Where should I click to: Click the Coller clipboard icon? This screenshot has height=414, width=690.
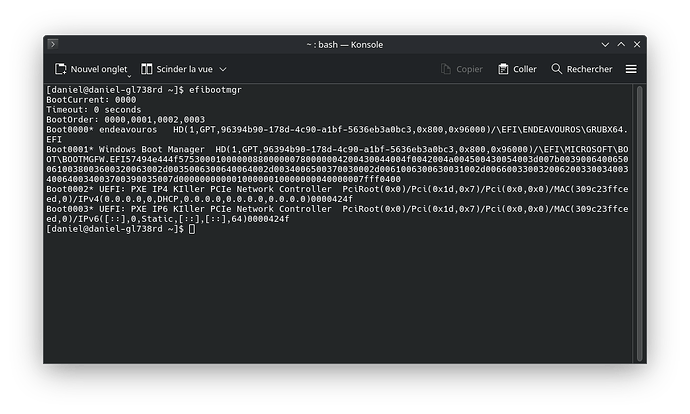(x=504, y=69)
